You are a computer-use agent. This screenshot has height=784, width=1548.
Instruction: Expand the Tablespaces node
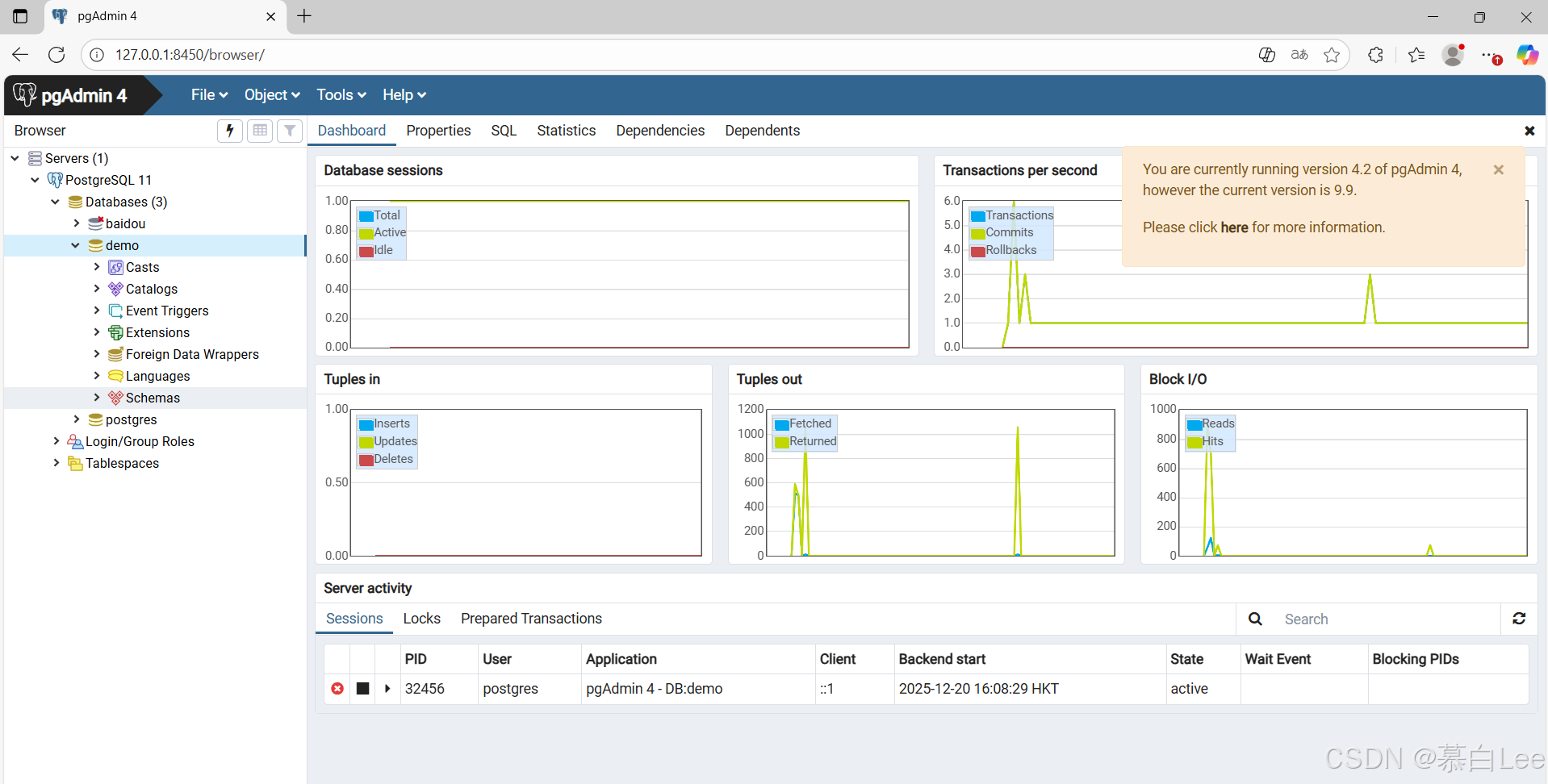[56, 463]
